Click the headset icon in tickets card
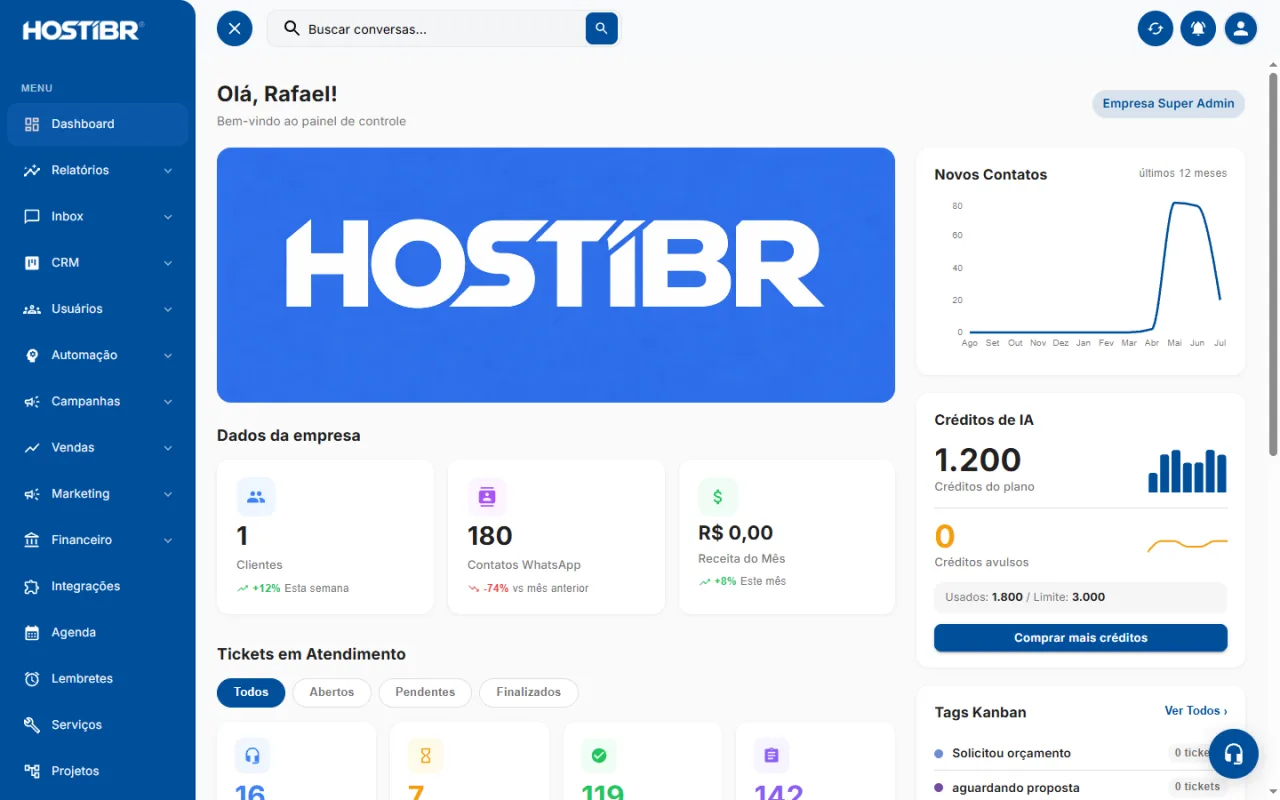 (x=252, y=756)
